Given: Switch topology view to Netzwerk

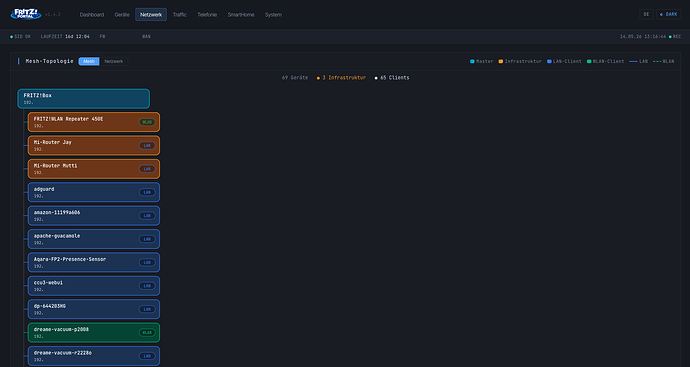Looking at the screenshot, I should click(x=114, y=61).
